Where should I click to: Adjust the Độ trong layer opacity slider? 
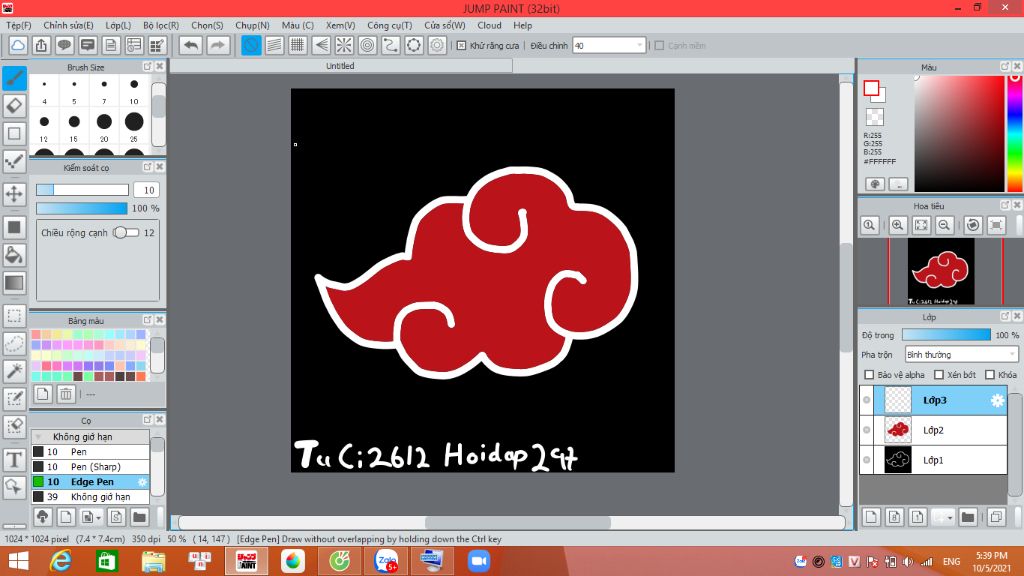[x=946, y=335]
